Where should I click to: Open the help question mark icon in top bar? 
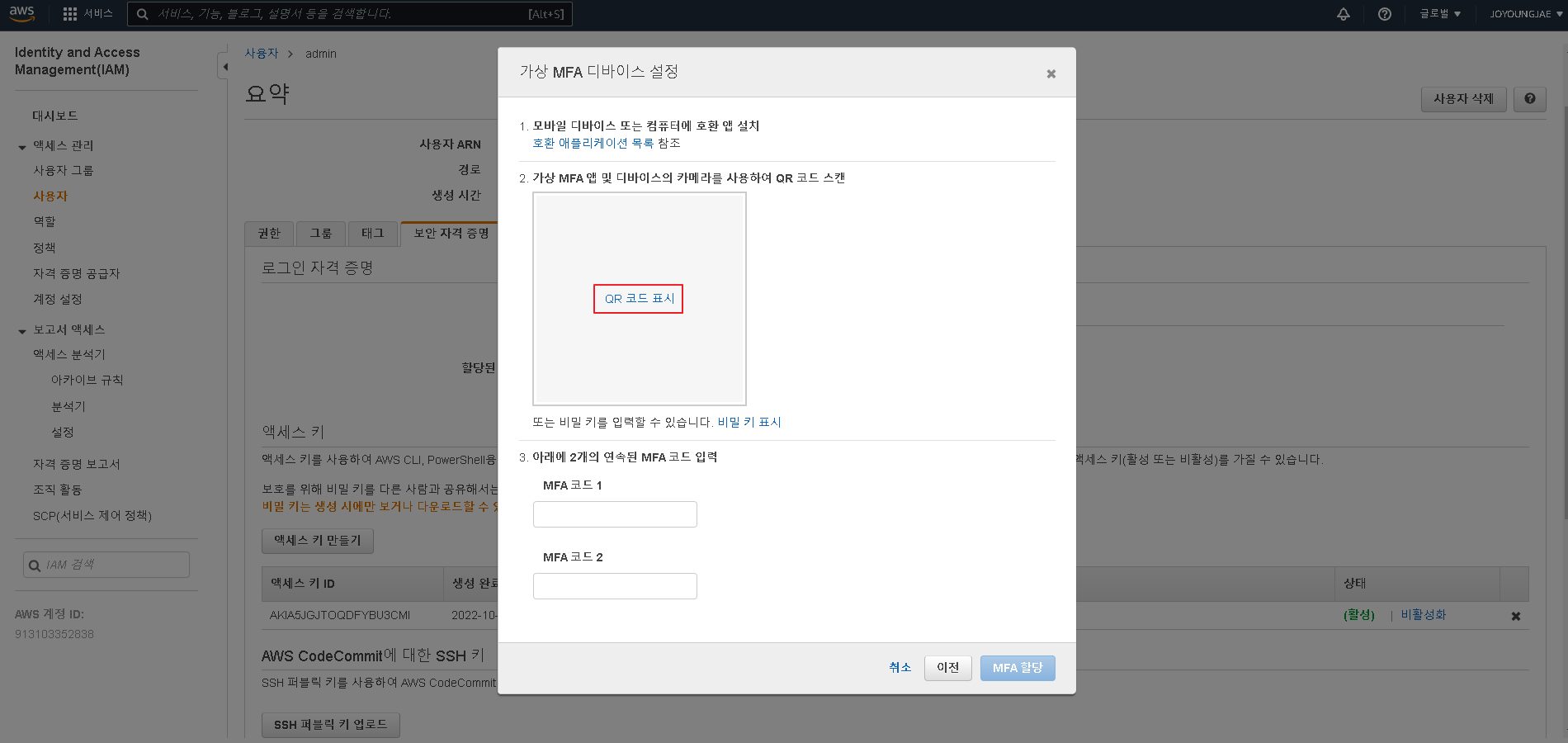click(x=1385, y=14)
